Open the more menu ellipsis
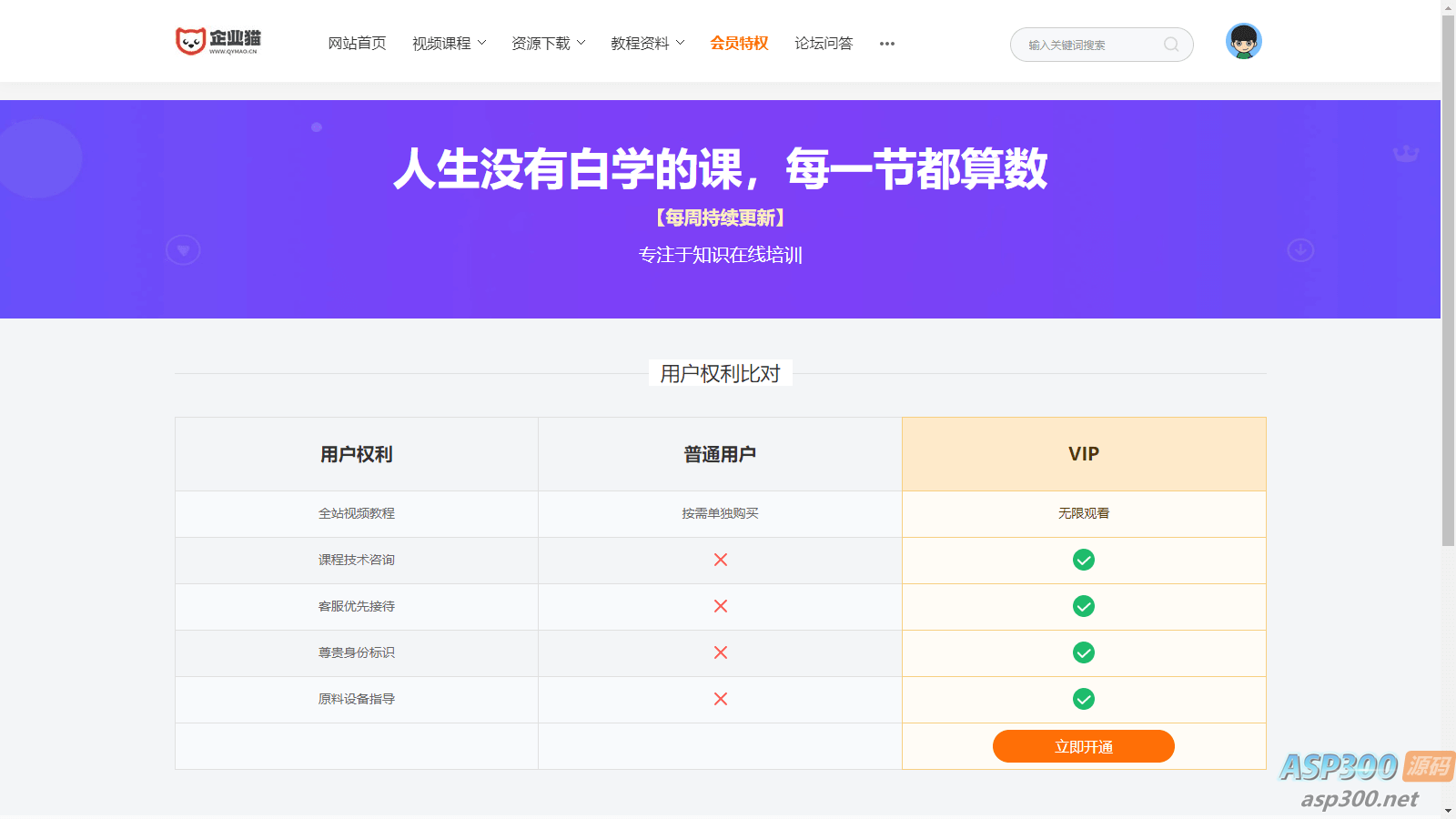Screen dimensions: 1456x819 [887, 44]
